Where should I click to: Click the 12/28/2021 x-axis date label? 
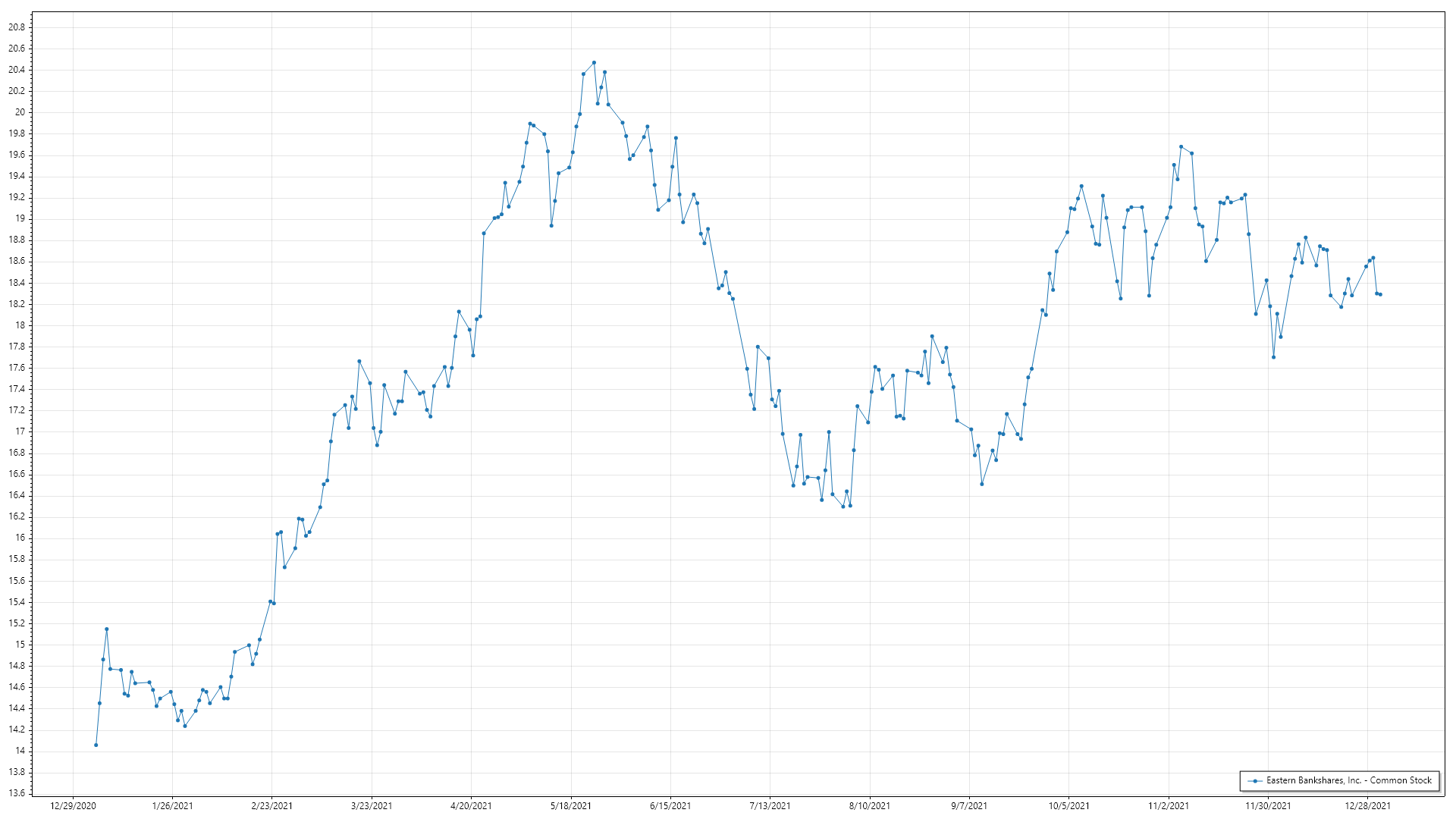coord(1367,805)
